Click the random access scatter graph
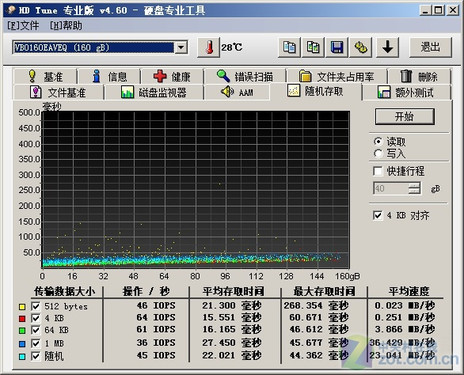This screenshot has width=464, height=375. click(x=195, y=190)
